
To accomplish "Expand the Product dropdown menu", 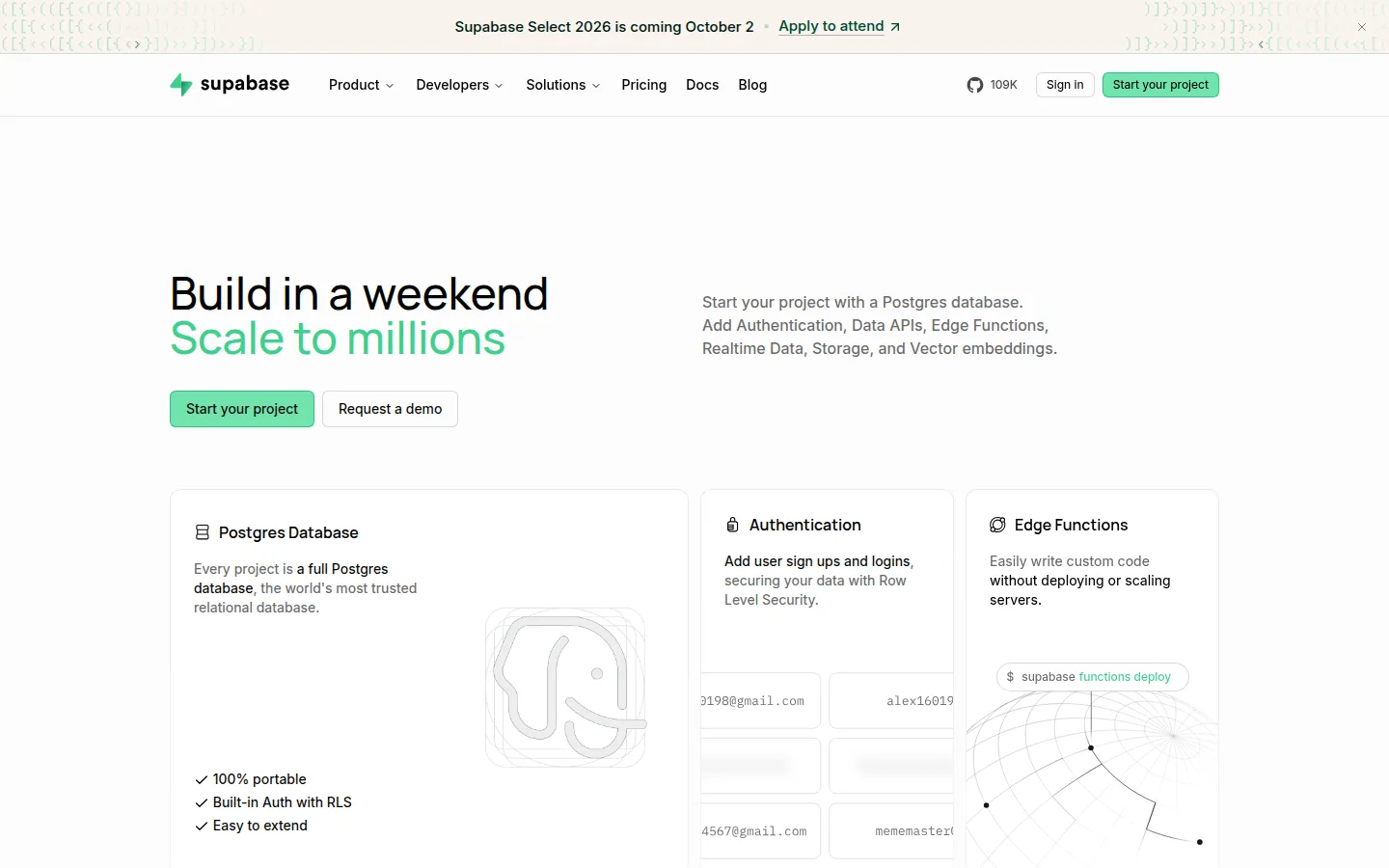I will point(362,85).
